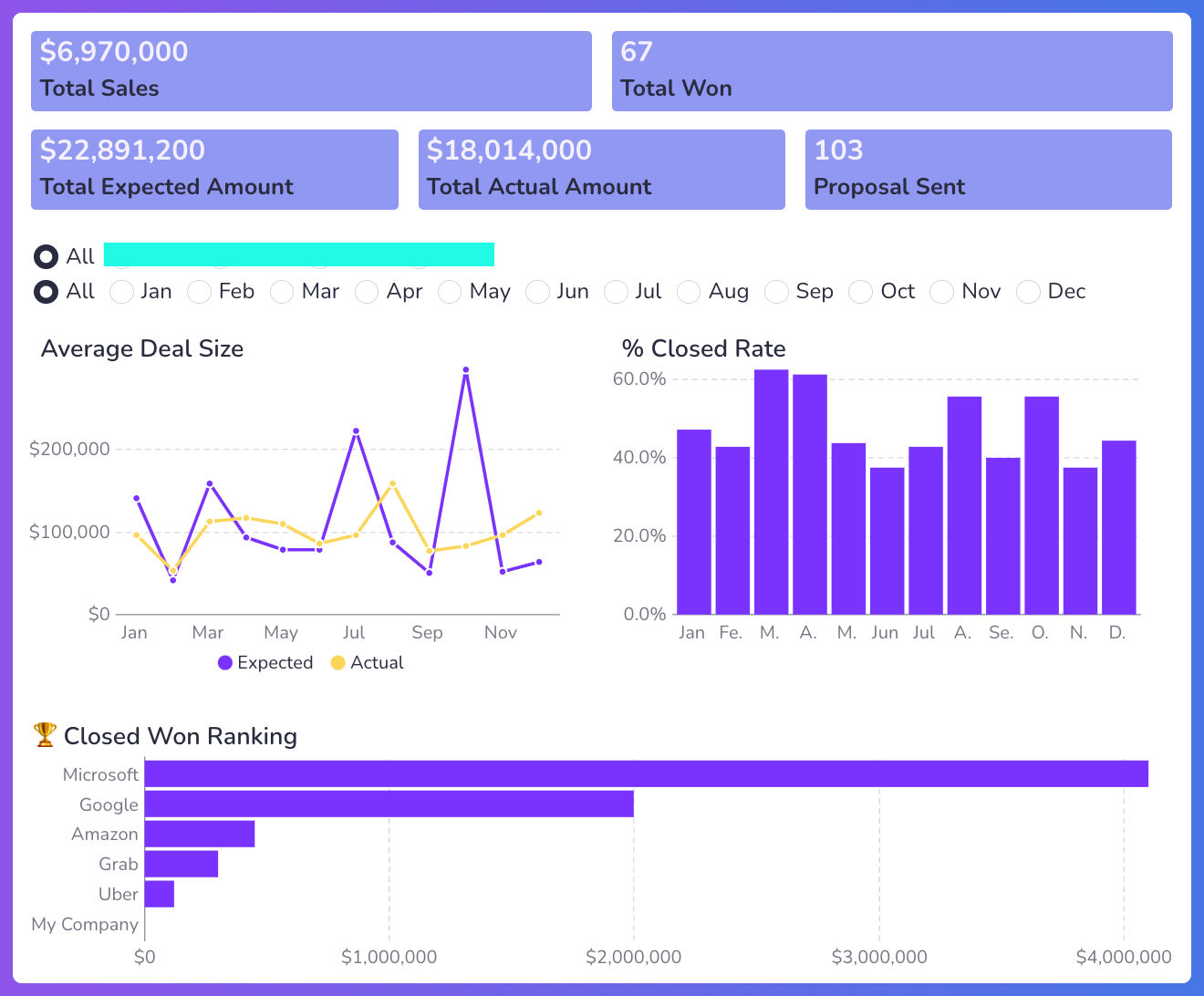This screenshot has height=996, width=1204.
Task: Click the Average Deal Size chart title
Action: 142,348
